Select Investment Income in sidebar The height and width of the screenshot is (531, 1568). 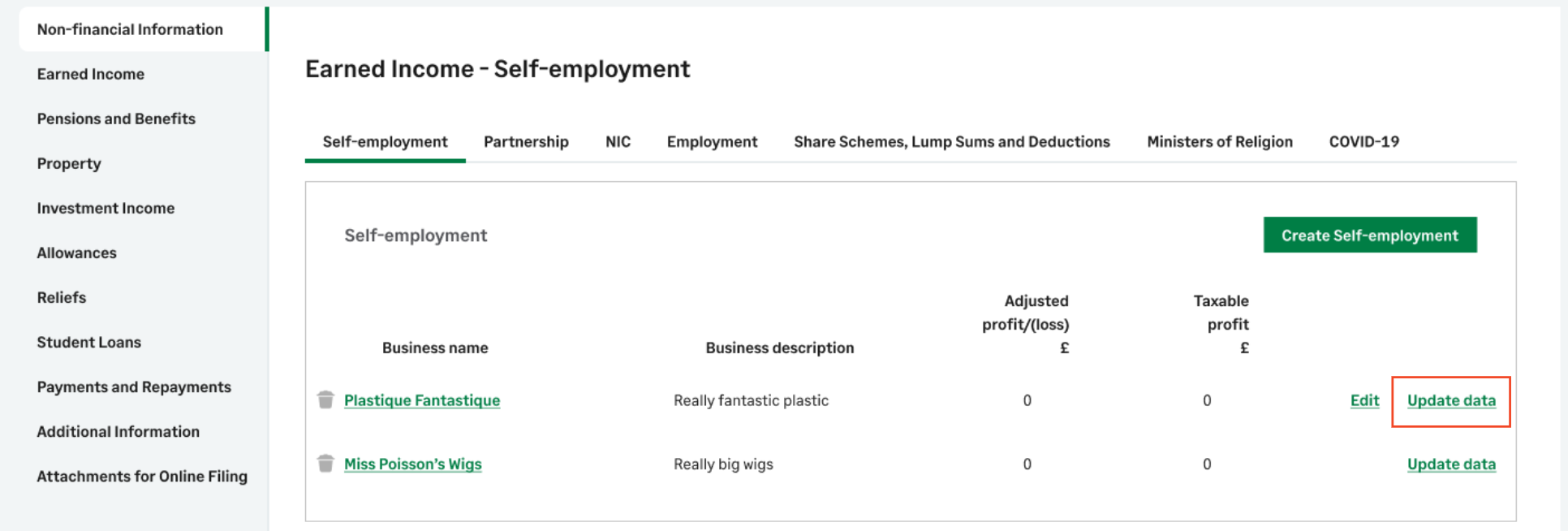pos(106,208)
